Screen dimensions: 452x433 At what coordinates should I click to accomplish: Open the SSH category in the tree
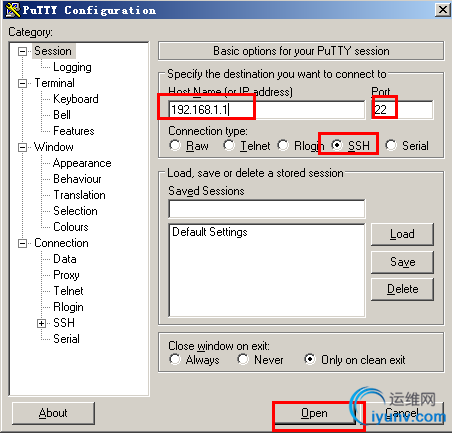(x=64, y=323)
